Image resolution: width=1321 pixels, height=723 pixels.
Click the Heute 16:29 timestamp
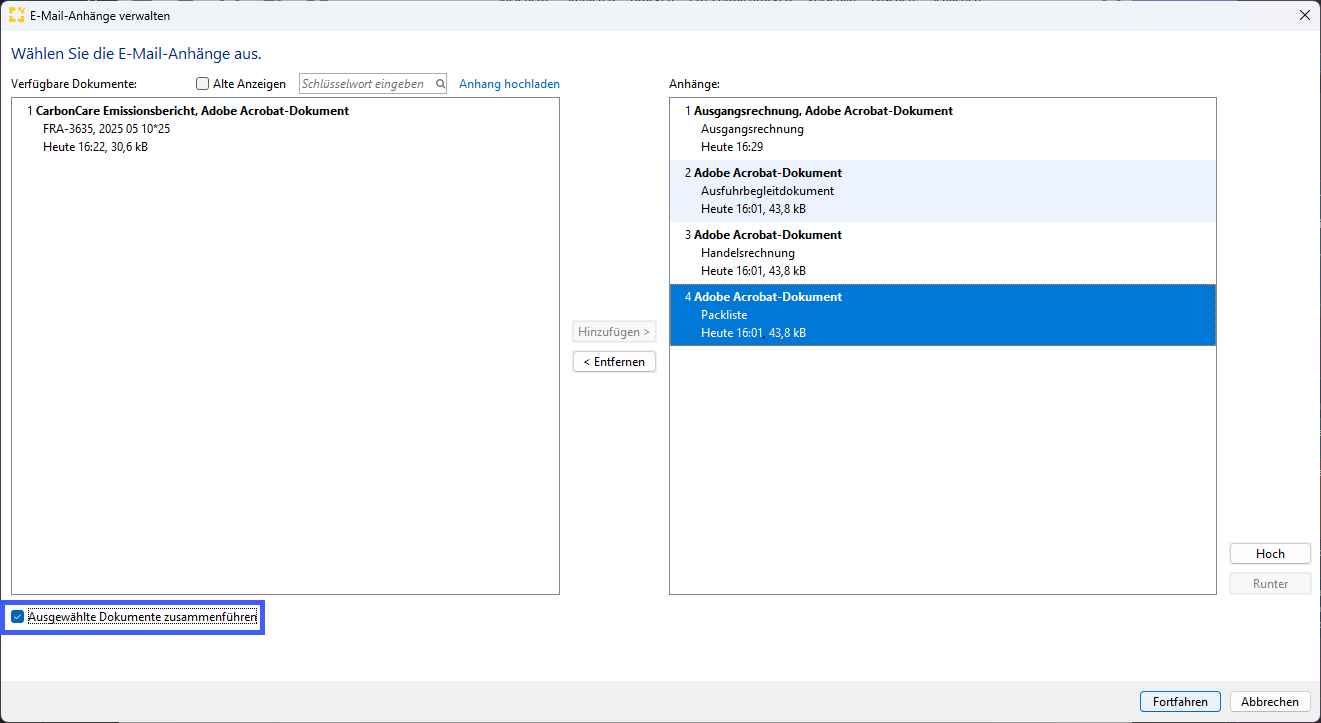[732, 147]
